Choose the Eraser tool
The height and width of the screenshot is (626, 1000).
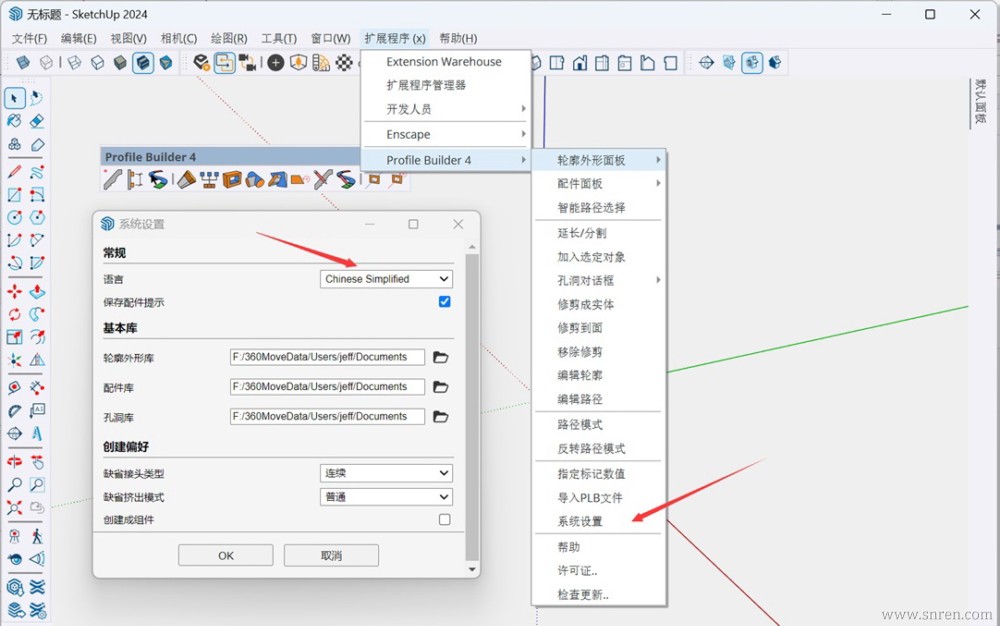pyautogui.click(x=37, y=121)
